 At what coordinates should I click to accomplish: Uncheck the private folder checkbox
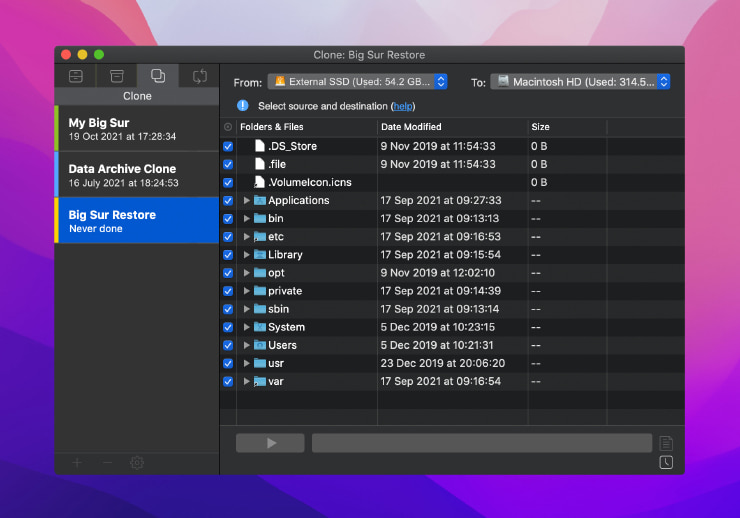(x=228, y=291)
